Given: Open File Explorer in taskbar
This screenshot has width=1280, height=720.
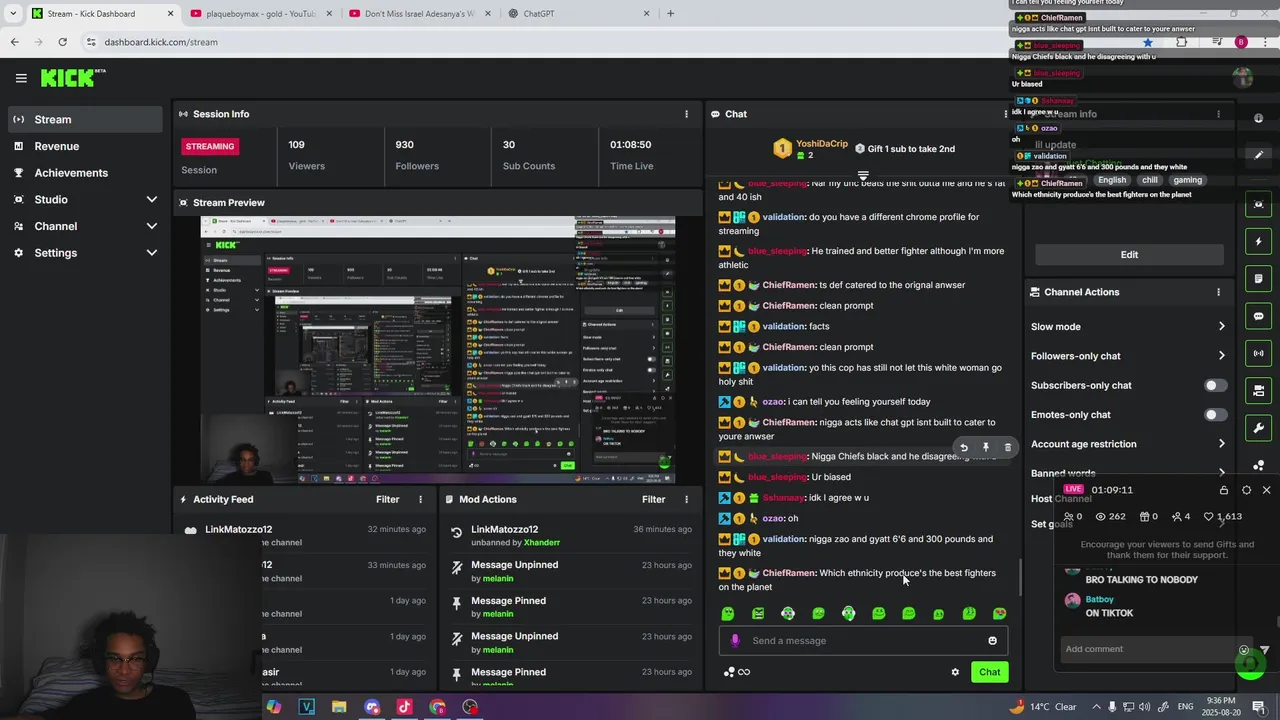Looking at the screenshot, I should (339, 707).
